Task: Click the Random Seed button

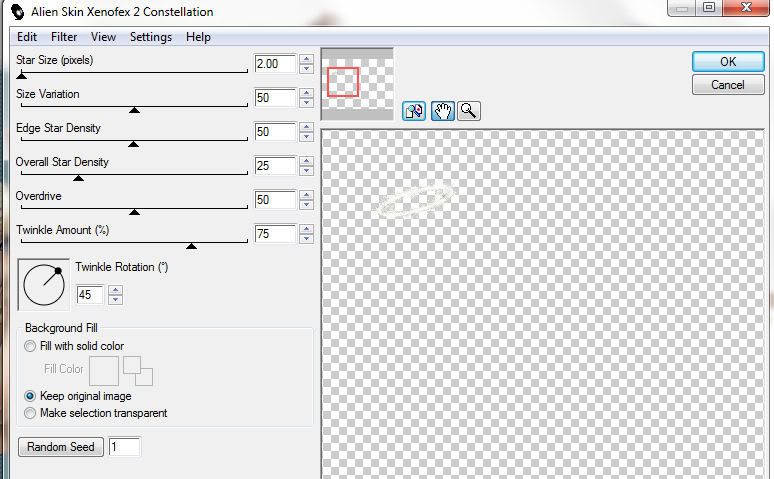Action: 61,447
